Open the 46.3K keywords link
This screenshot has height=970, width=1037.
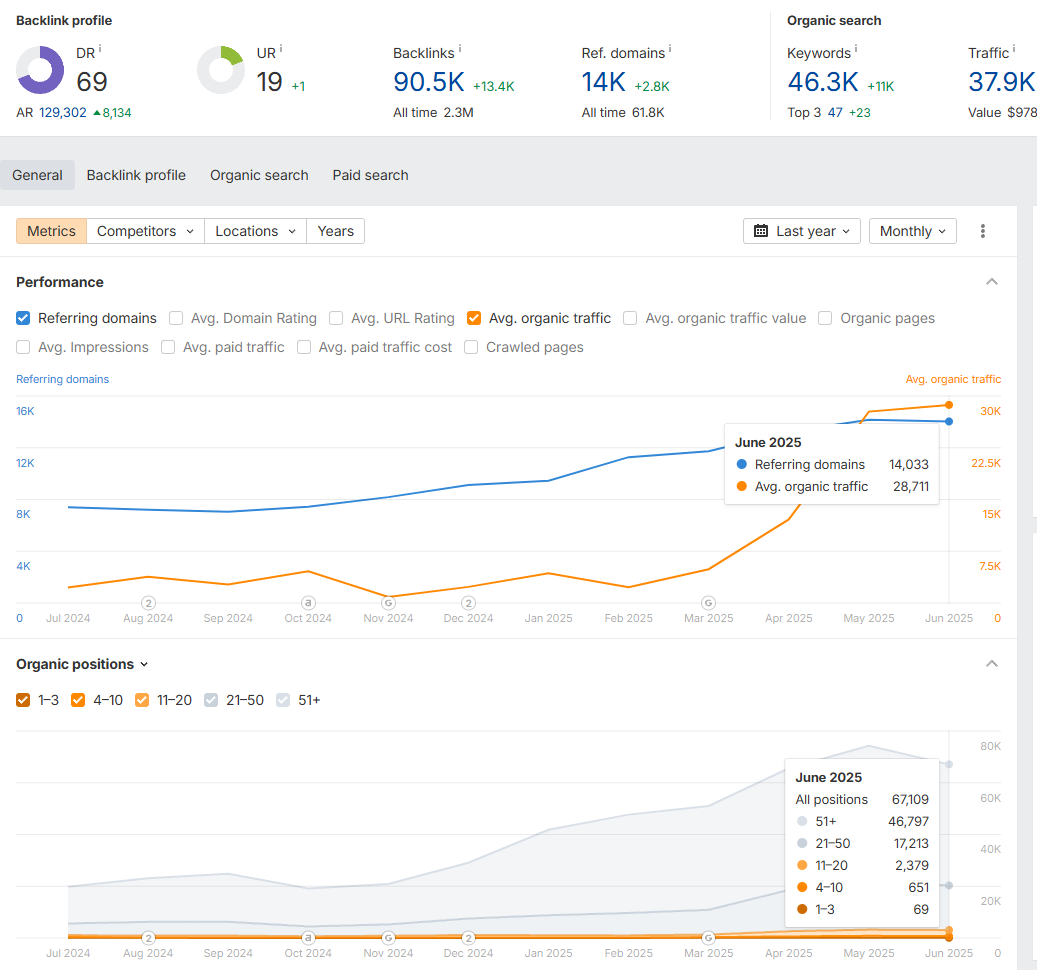pos(823,82)
